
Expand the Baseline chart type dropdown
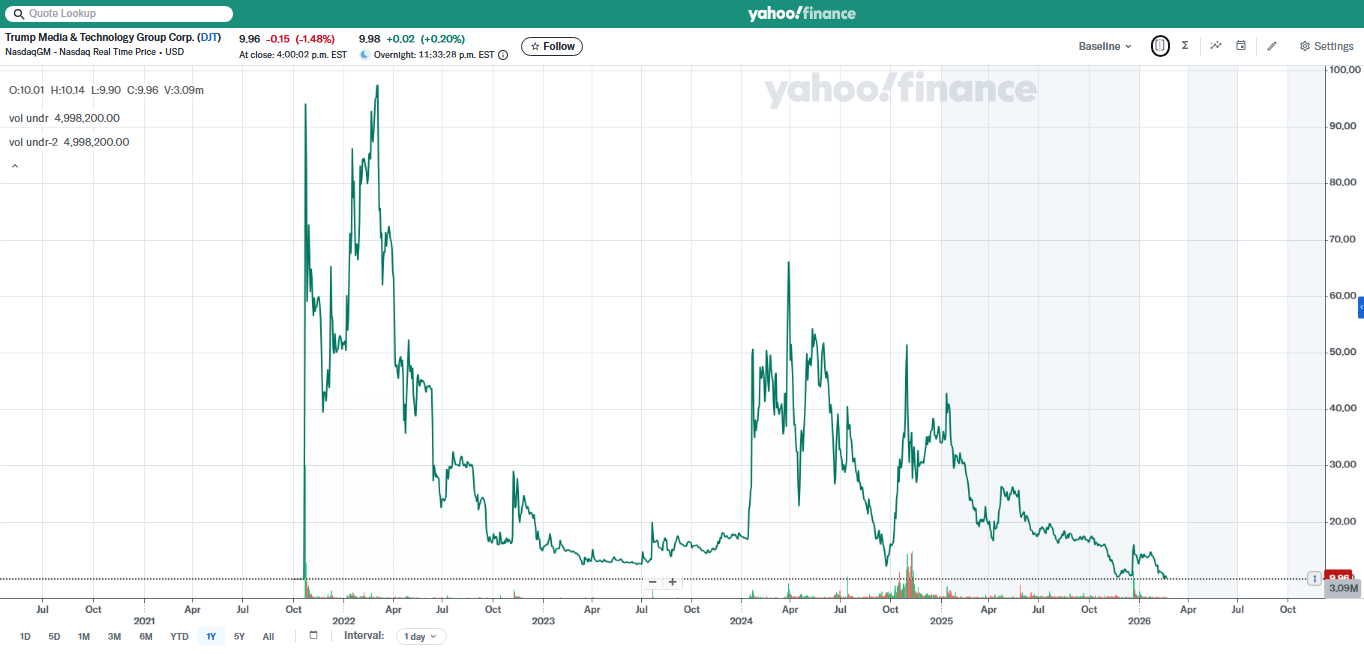tap(1105, 46)
